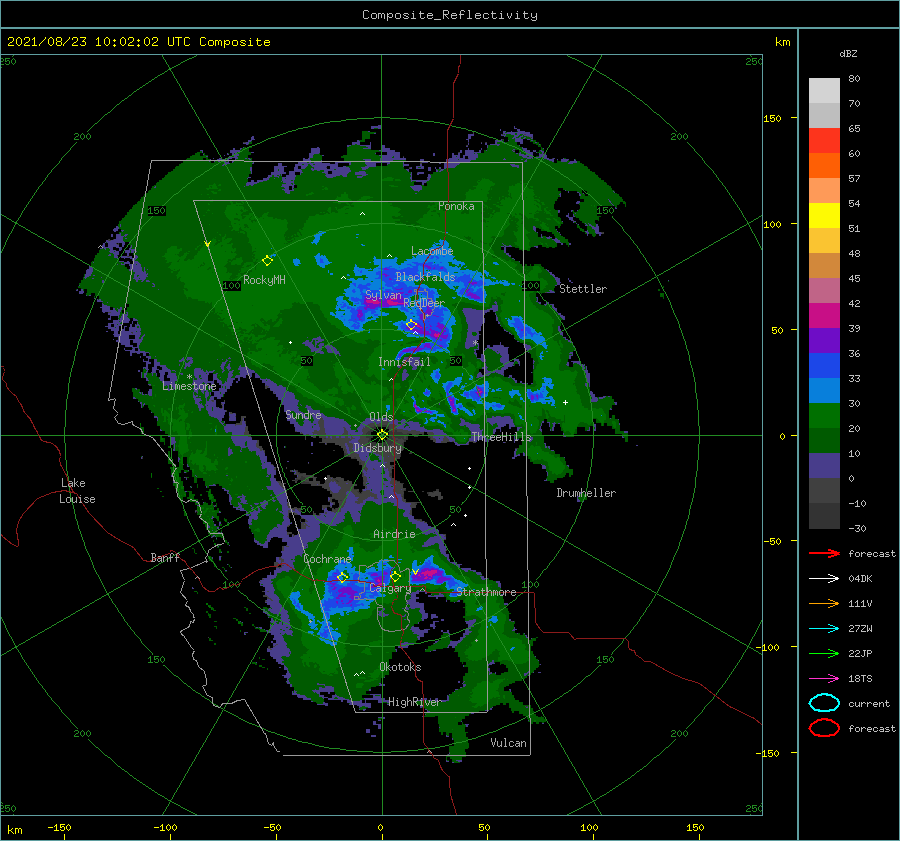Click the Blackfalds city label
900x841 pixels.
[425, 277]
